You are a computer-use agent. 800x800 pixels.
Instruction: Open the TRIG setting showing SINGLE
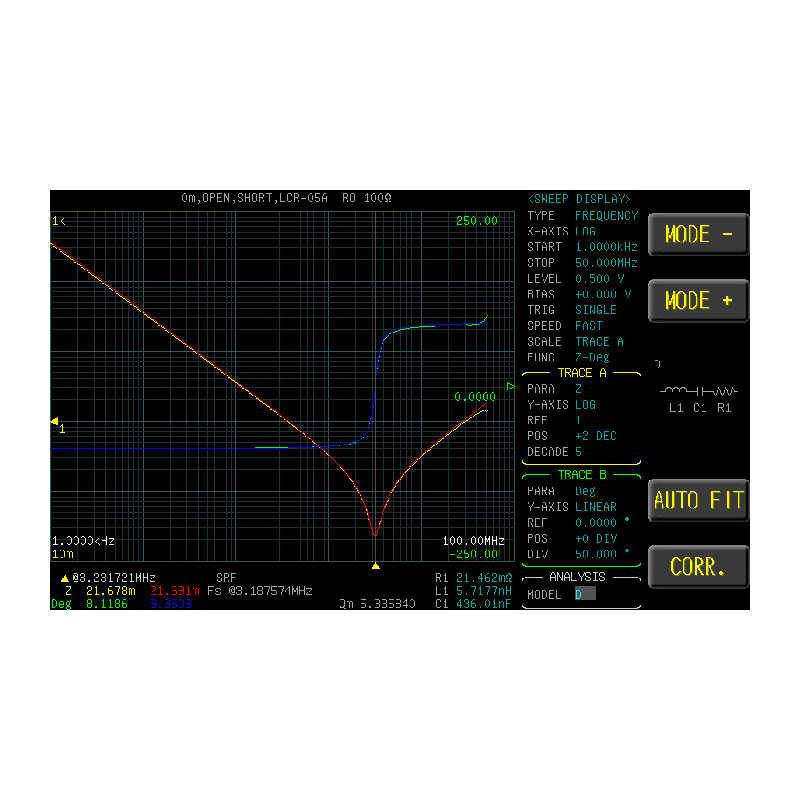point(595,310)
